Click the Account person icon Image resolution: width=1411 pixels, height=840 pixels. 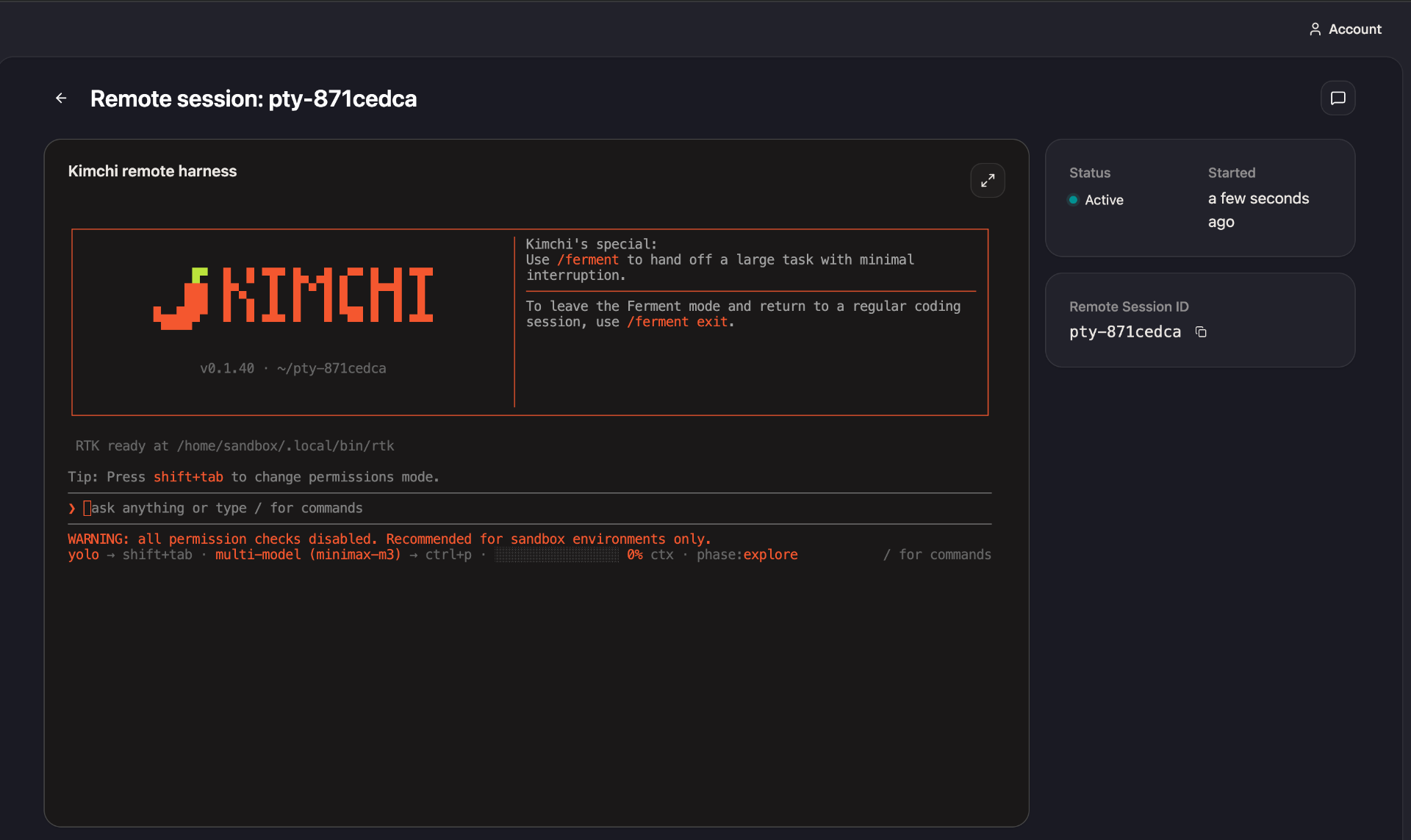click(1315, 29)
